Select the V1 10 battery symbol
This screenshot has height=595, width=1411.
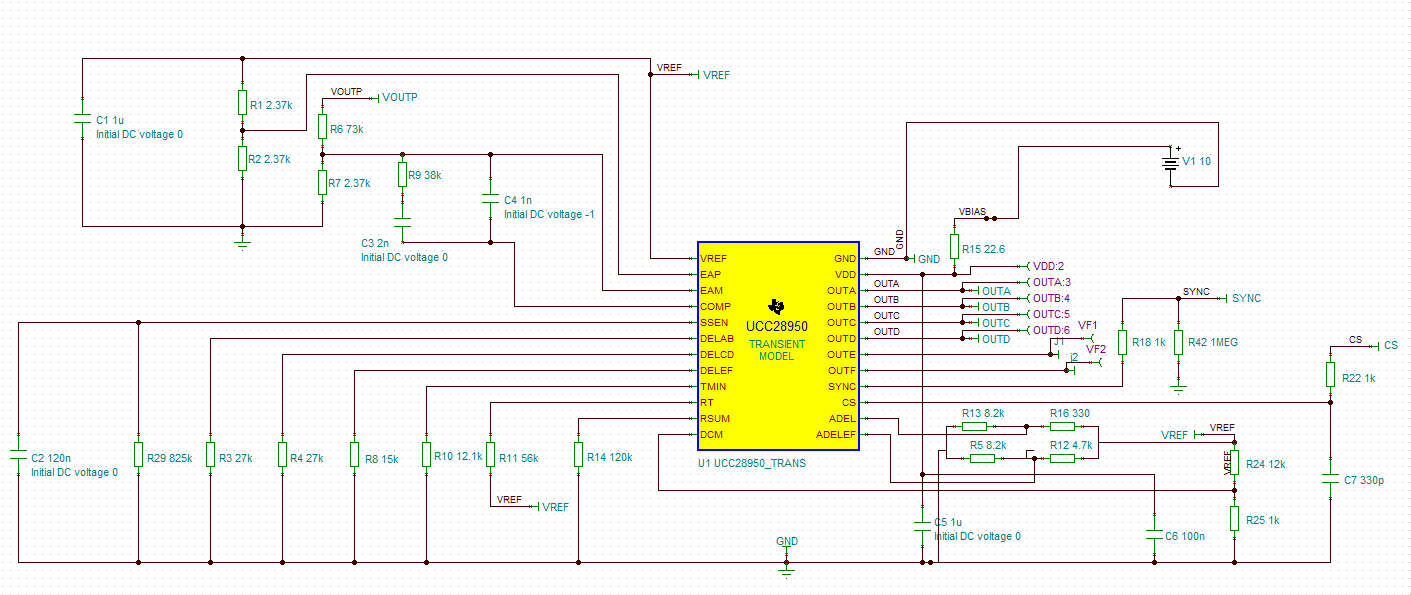pyautogui.click(x=1170, y=165)
